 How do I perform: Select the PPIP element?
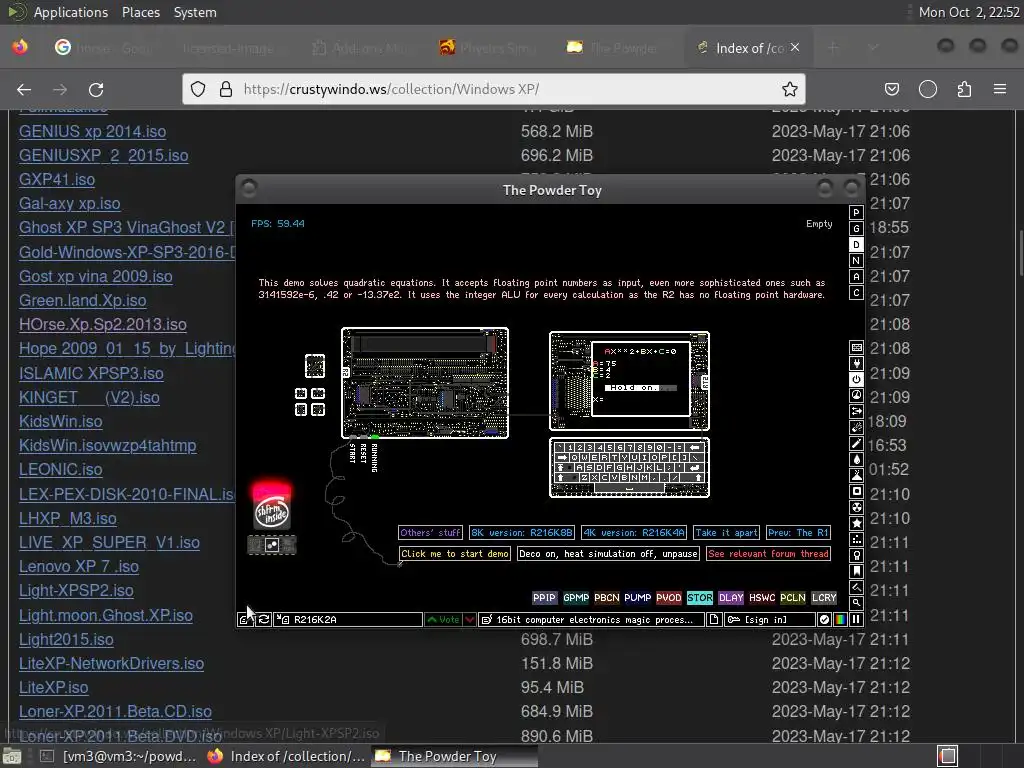(544, 598)
